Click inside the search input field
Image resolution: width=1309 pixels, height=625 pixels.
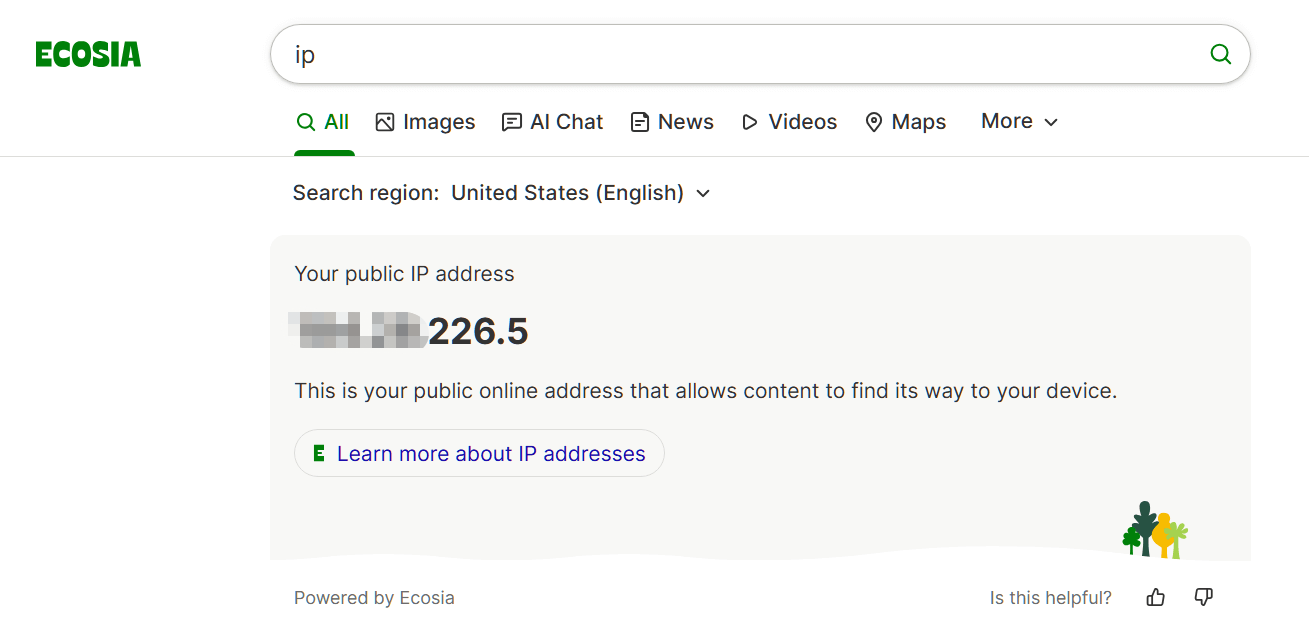740,55
